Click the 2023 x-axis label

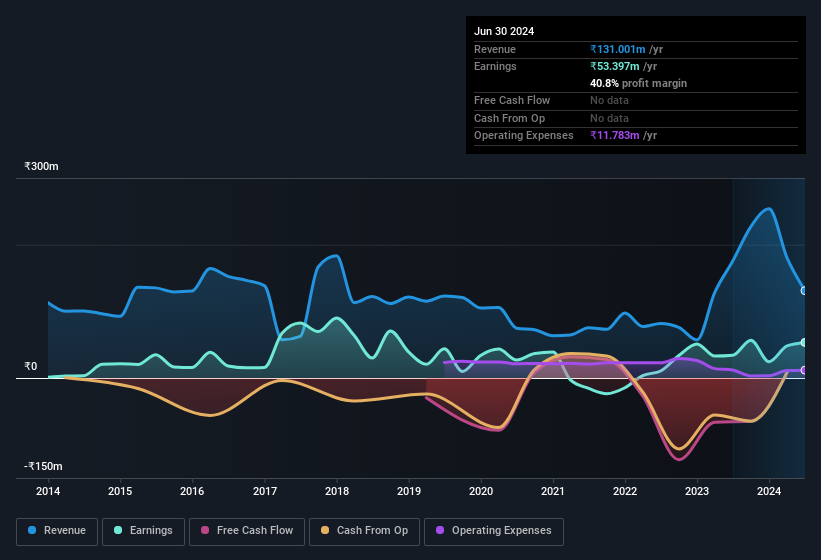[697, 491]
